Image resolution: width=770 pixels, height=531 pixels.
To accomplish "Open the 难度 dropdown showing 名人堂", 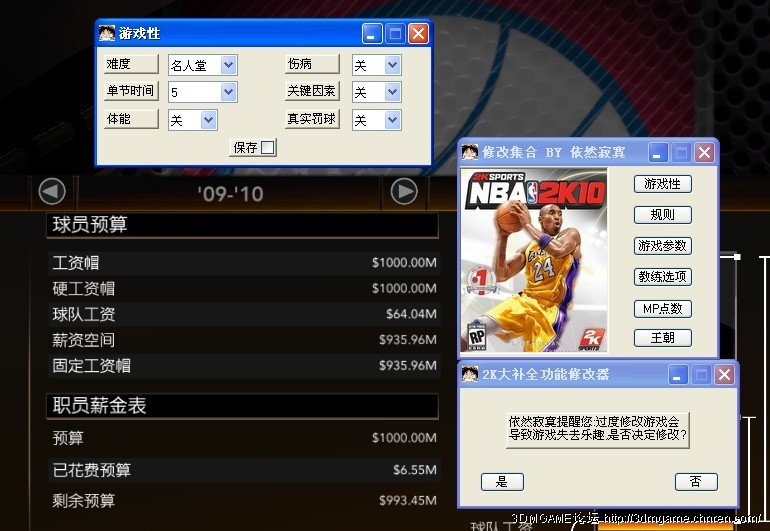I will (x=228, y=65).
